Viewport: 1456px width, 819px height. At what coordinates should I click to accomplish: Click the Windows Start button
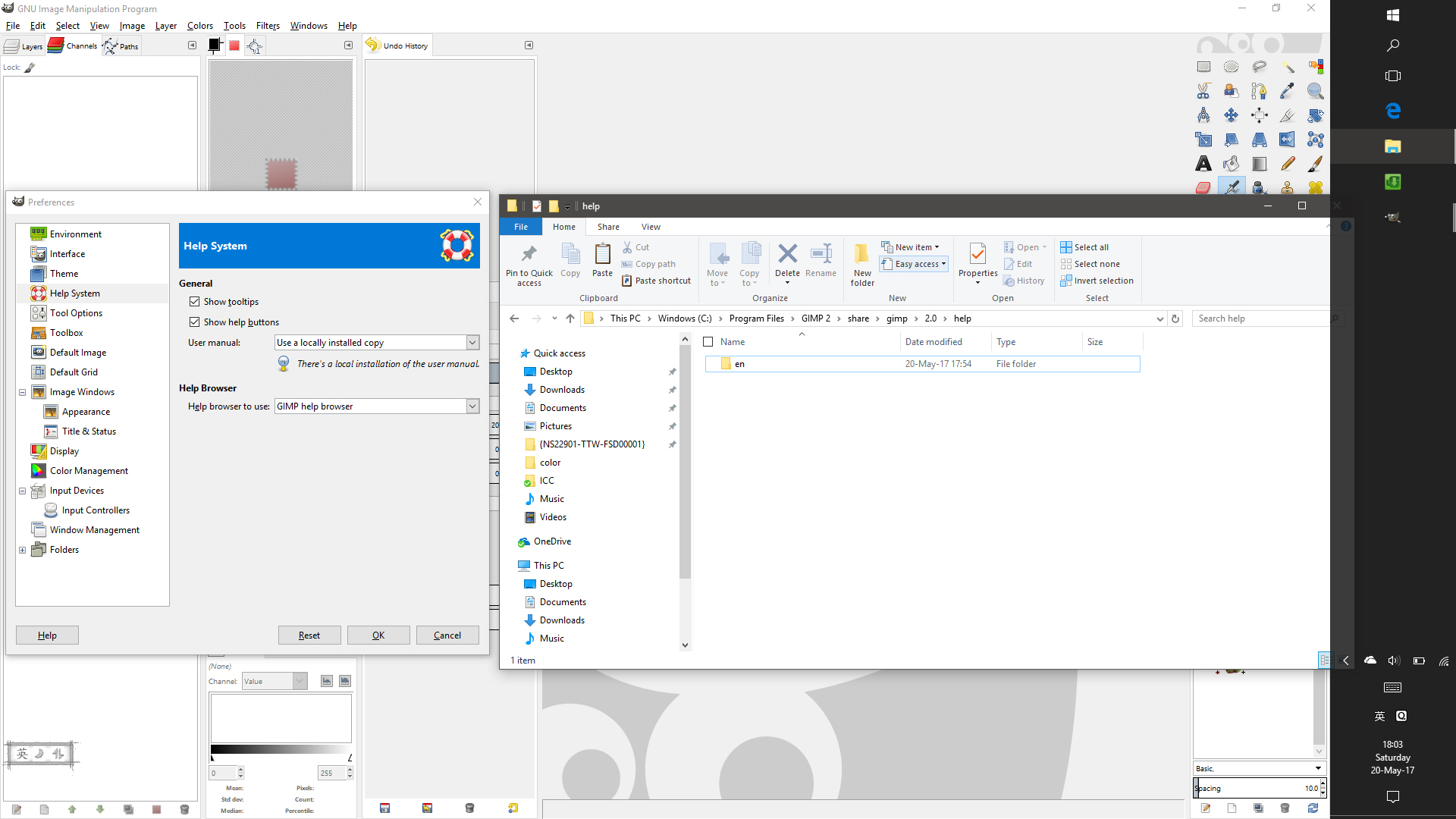pos(1392,15)
